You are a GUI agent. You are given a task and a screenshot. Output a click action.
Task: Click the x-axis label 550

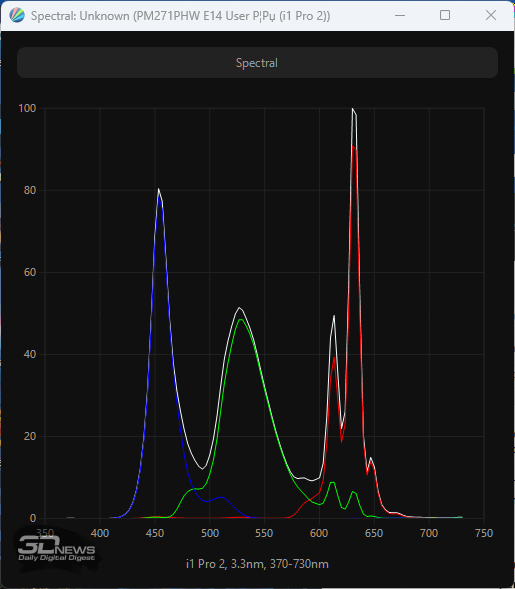[264, 533]
